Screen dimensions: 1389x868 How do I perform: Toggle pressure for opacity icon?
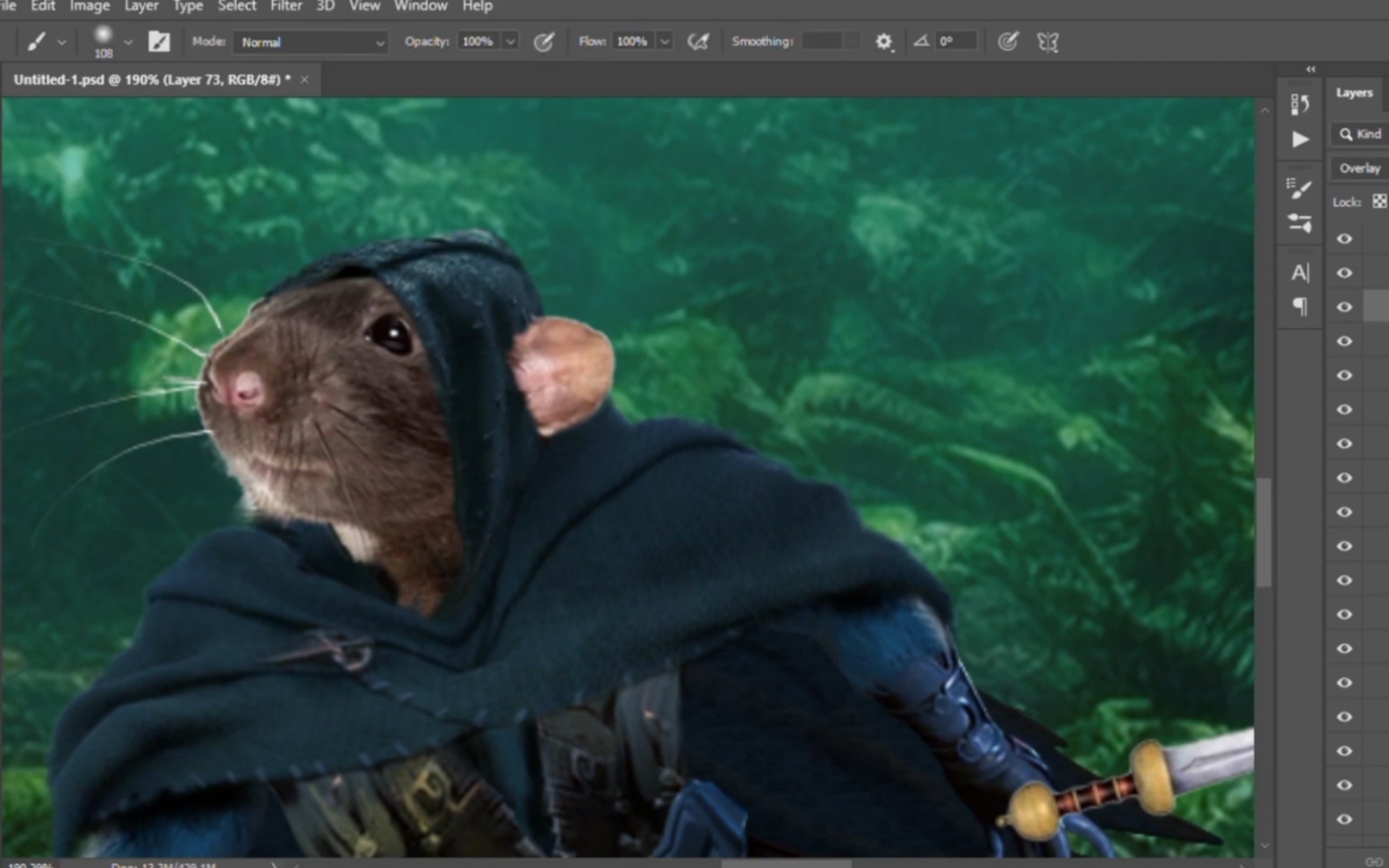point(544,41)
